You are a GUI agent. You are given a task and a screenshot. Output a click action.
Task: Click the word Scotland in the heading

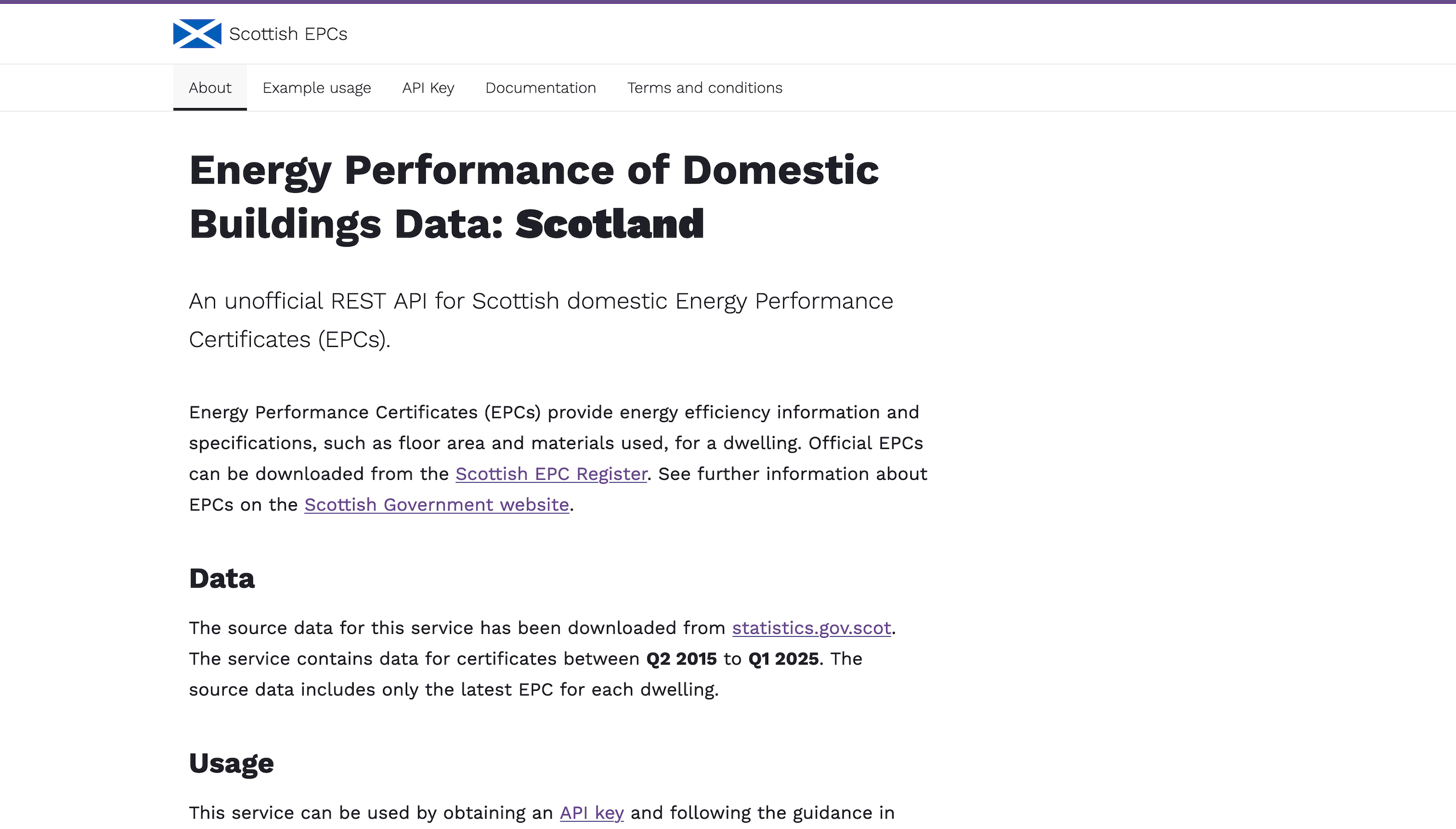610,224
